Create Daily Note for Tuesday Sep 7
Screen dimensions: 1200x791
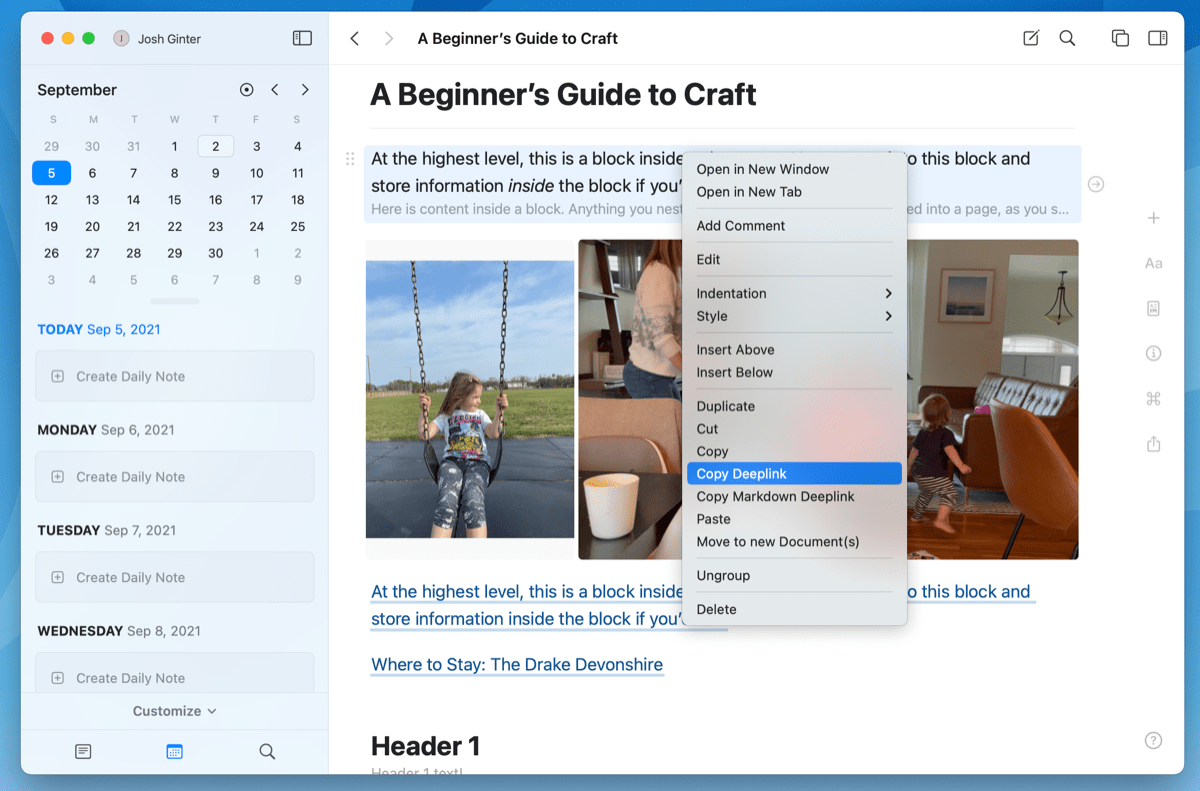[x=175, y=577]
